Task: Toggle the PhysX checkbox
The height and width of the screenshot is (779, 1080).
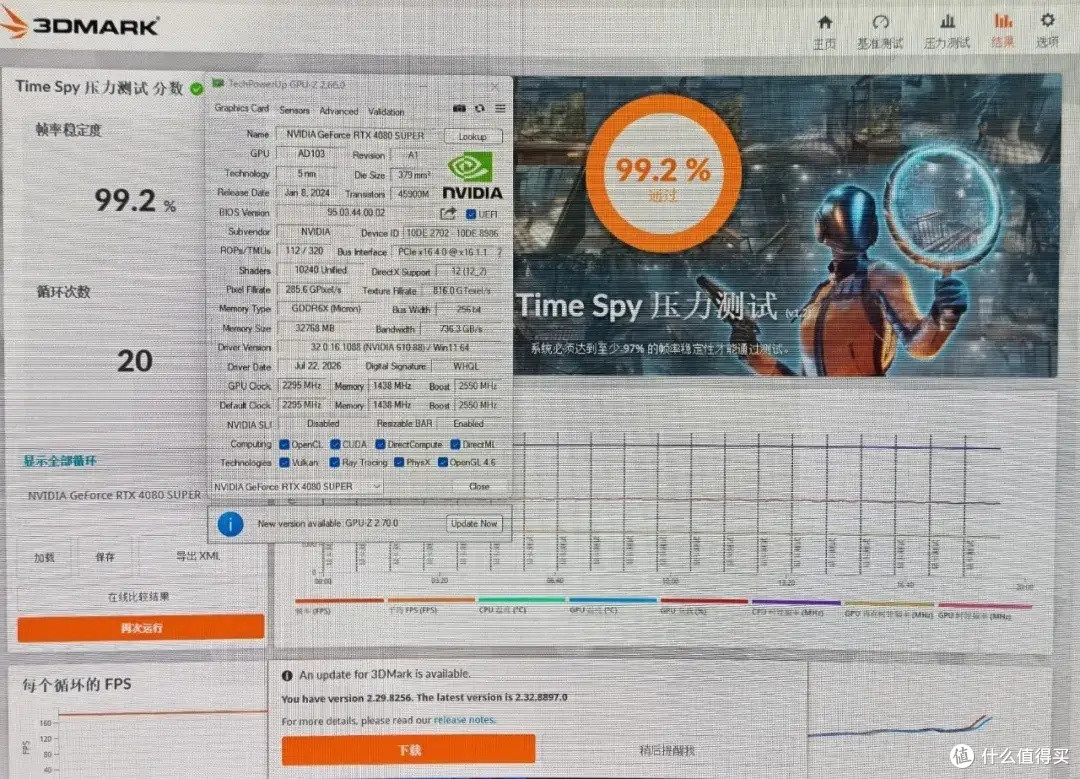Action: 399,462
